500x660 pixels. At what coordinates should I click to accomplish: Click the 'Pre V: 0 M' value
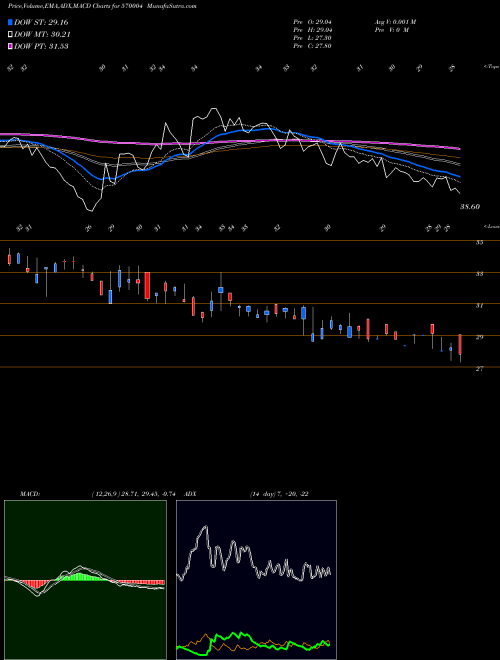pos(391,30)
